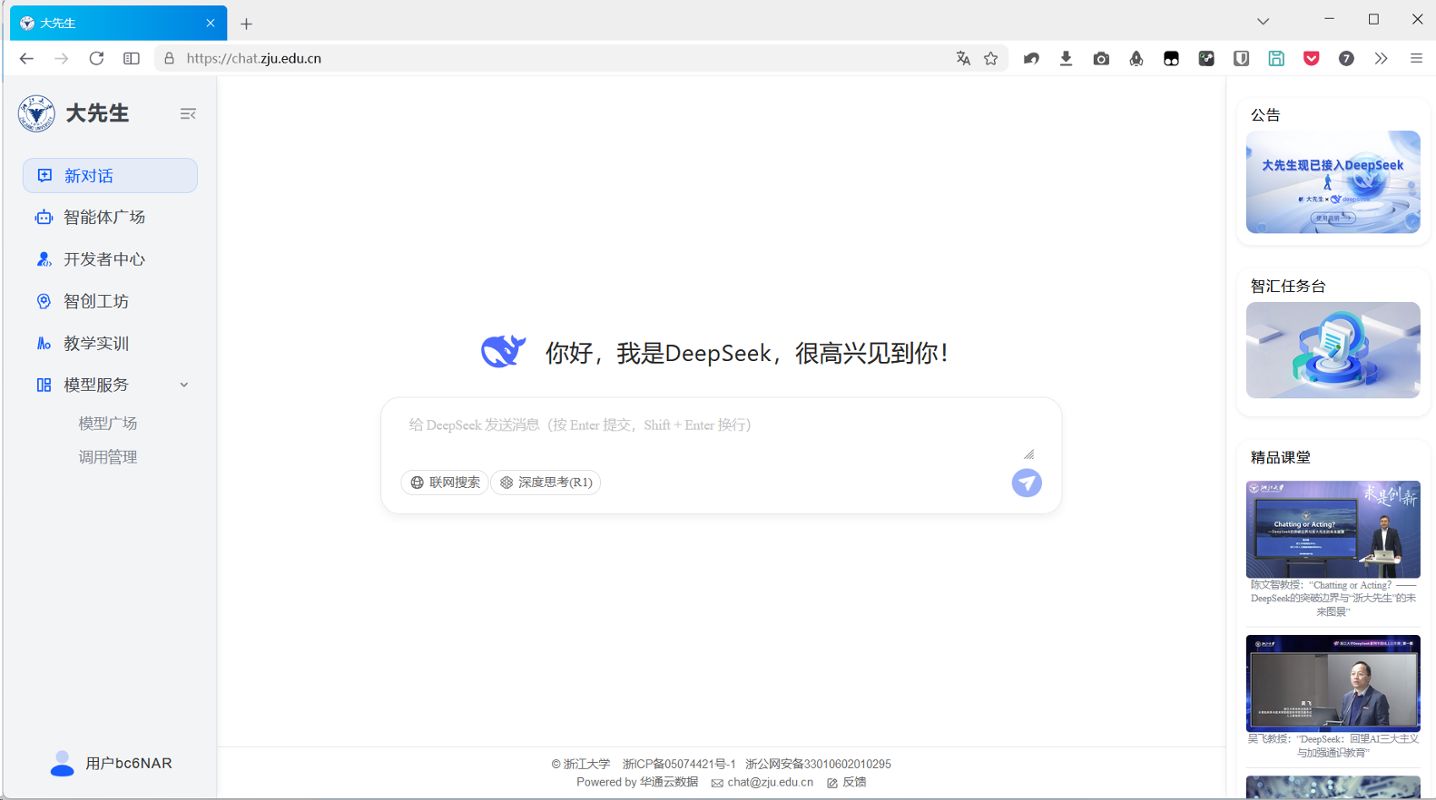Reload the page with the refresh icon

(96, 58)
